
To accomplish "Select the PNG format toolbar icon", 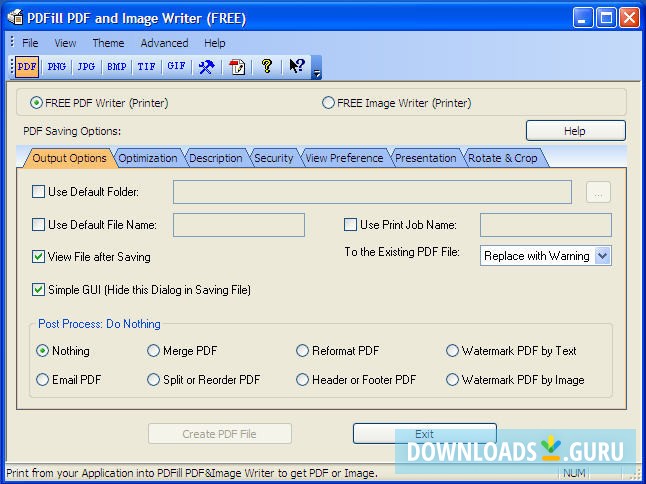I will click(57, 67).
